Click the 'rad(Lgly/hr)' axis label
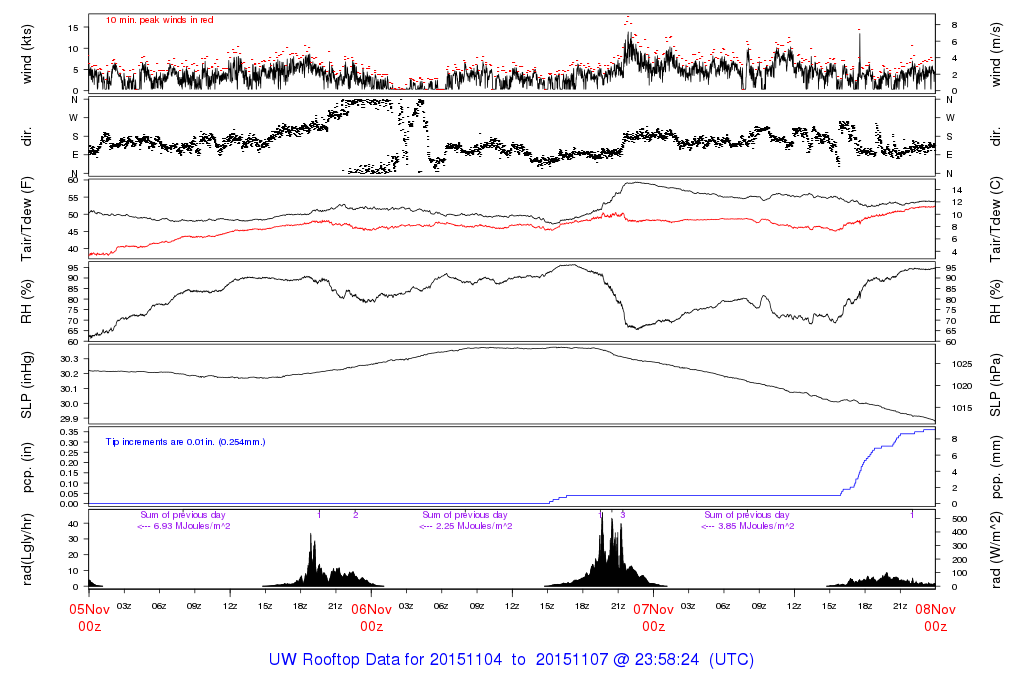The height and width of the screenshot is (700, 1024). point(27,549)
